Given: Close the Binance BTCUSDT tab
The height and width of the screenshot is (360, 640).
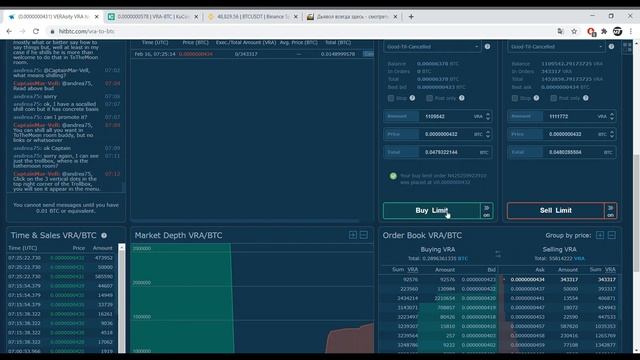Looking at the screenshot, I should (x=296, y=17).
